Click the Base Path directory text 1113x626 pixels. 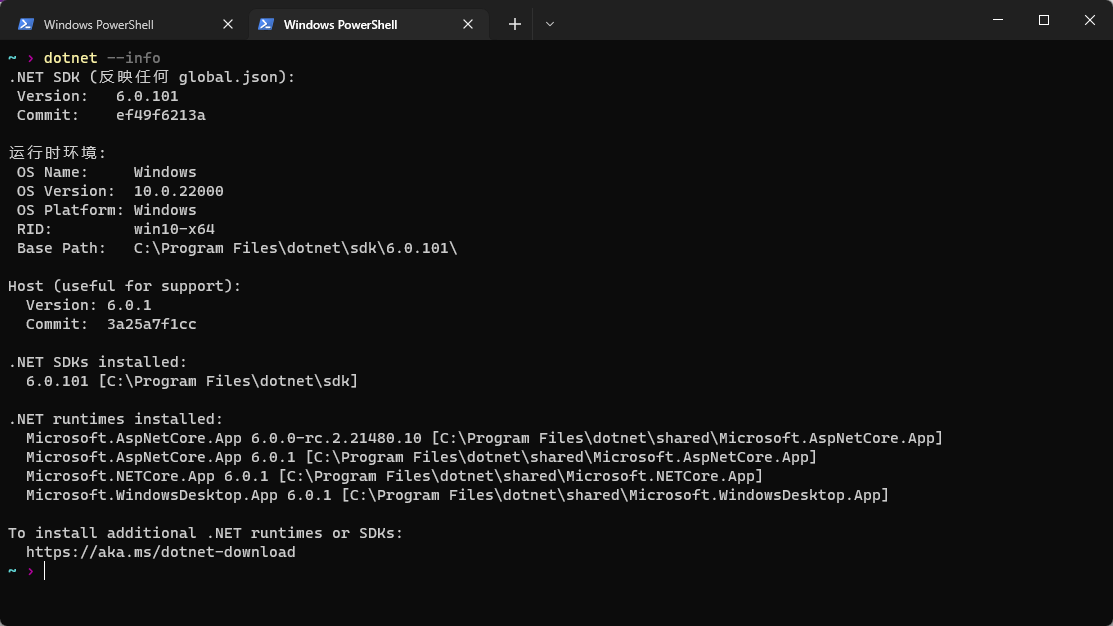click(295, 247)
